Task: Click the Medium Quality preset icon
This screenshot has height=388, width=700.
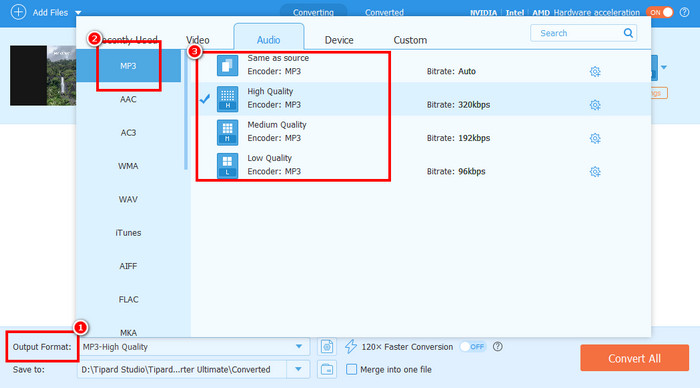Action: pos(227,133)
